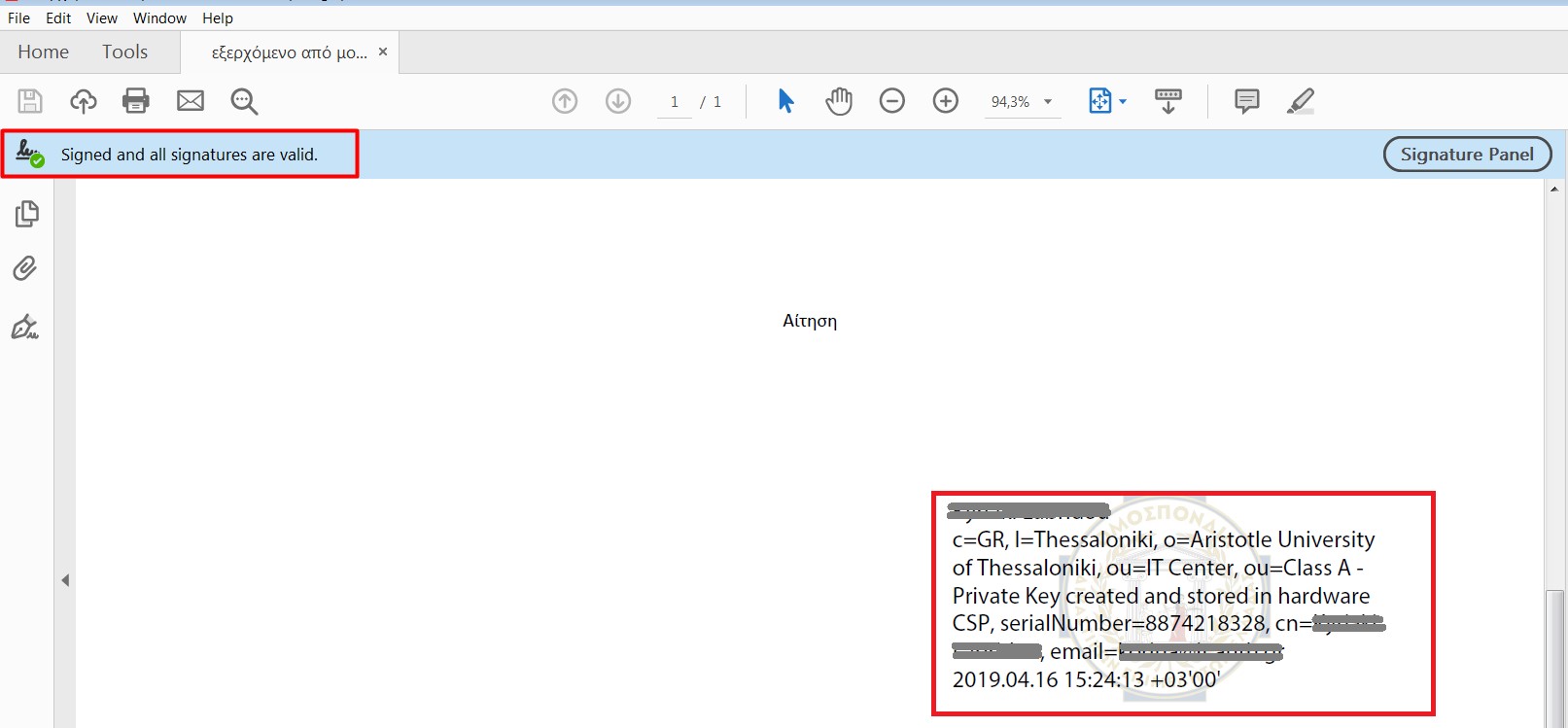Activate the arrow Selection tool
This screenshot has height=728, width=1568.
point(785,101)
